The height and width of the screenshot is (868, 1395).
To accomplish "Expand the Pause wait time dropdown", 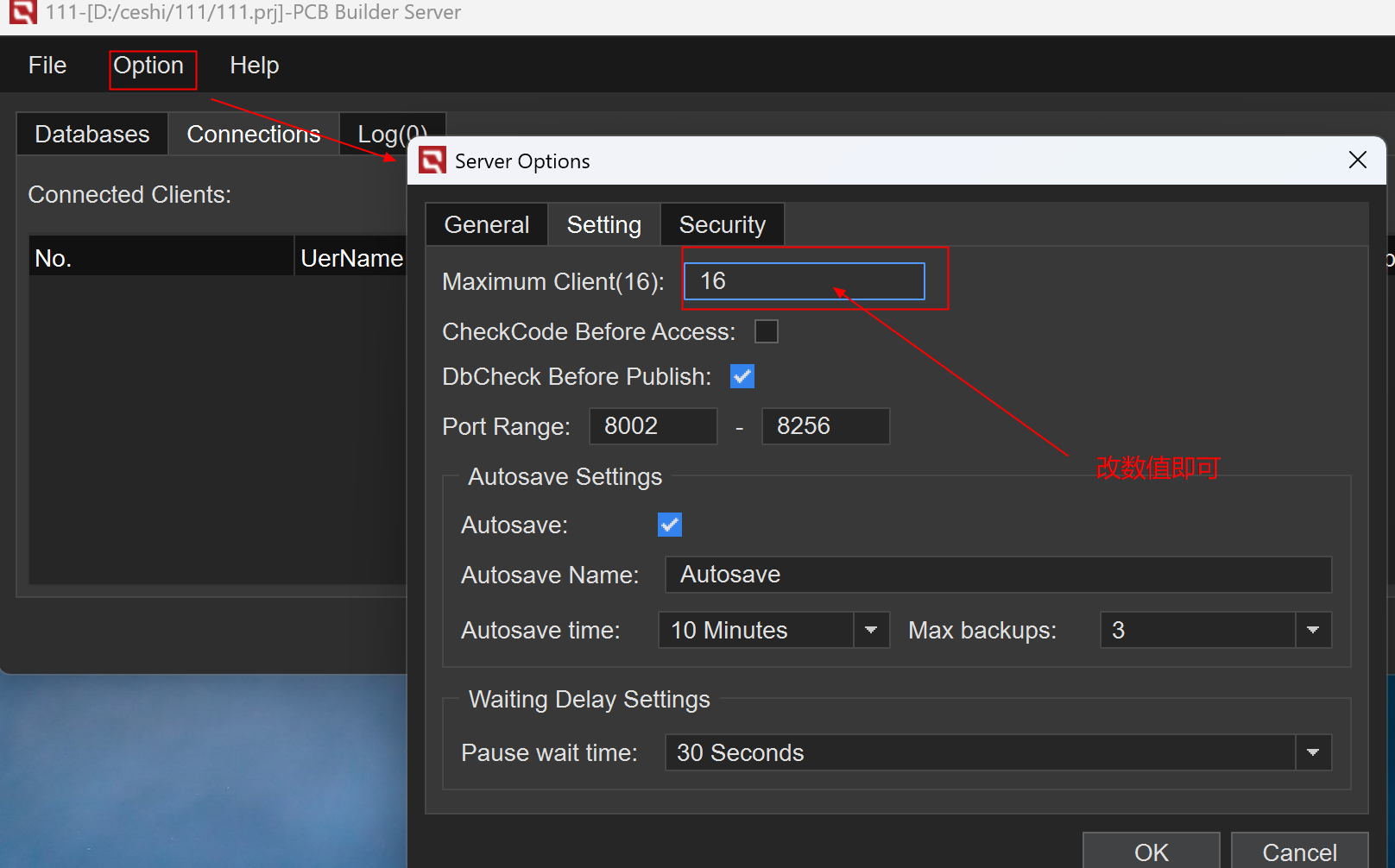I will point(1312,752).
